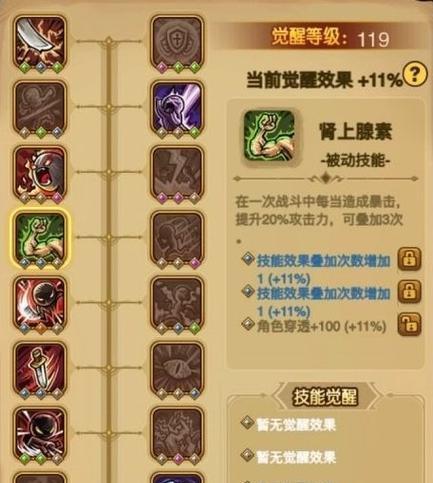The height and width of the screenshot is (483, 433).
Task: Pick the dark character red slash skill
Action: 40,303
